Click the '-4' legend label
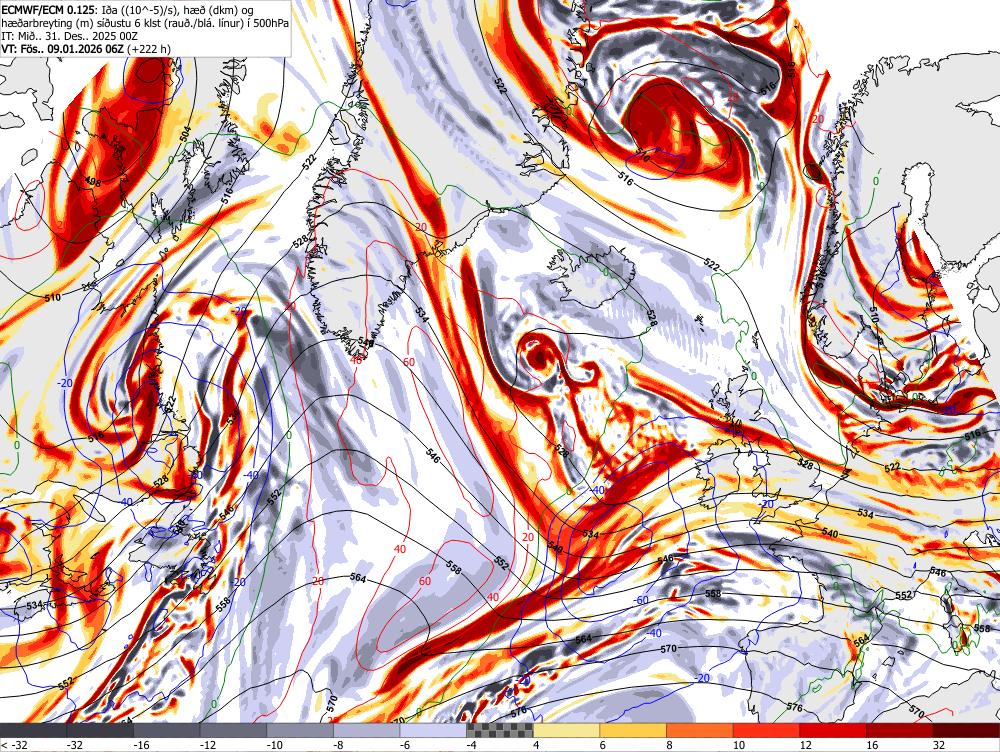 tap(471, 745)
